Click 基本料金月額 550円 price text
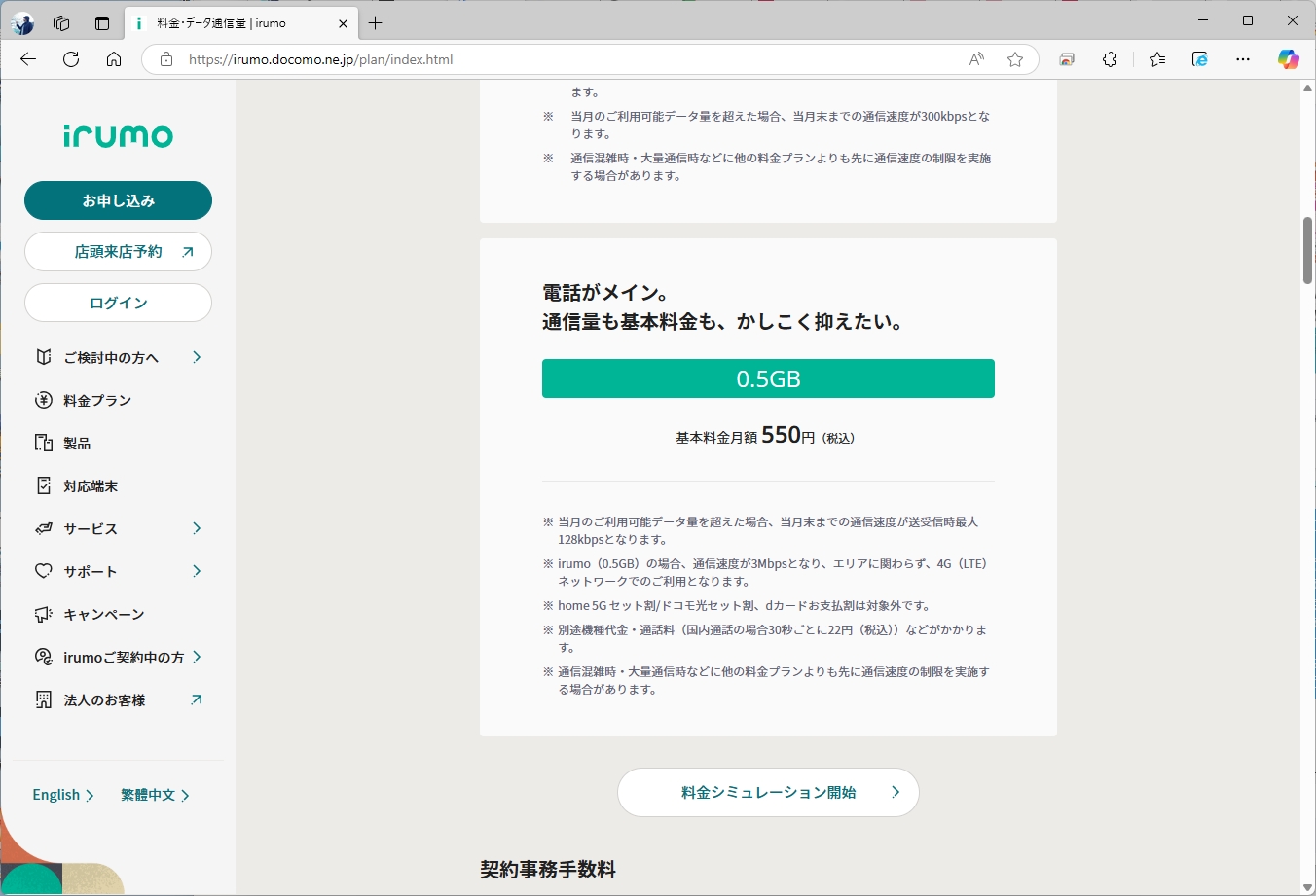This screenshot has height=896, width=1316. (x=765, y=436)
